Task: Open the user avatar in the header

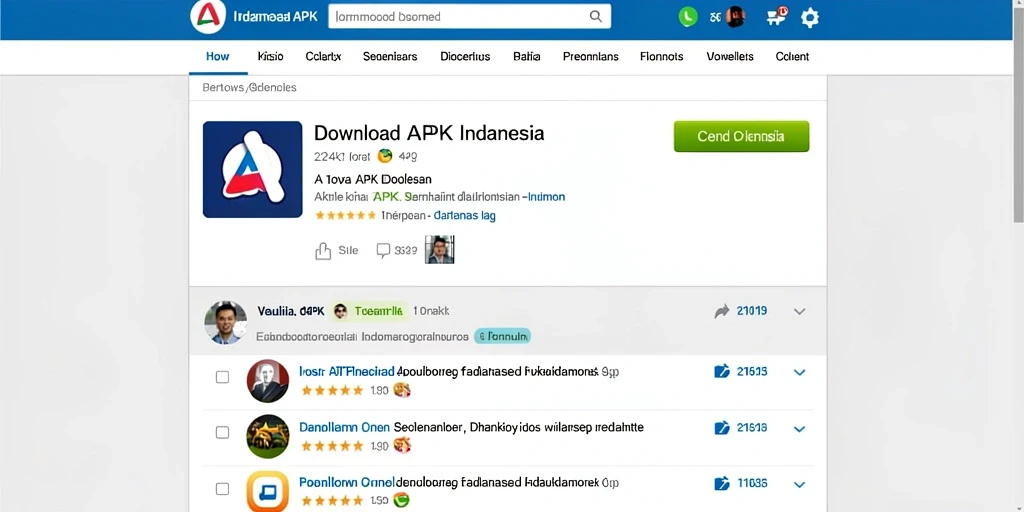Action: (735, 17)
